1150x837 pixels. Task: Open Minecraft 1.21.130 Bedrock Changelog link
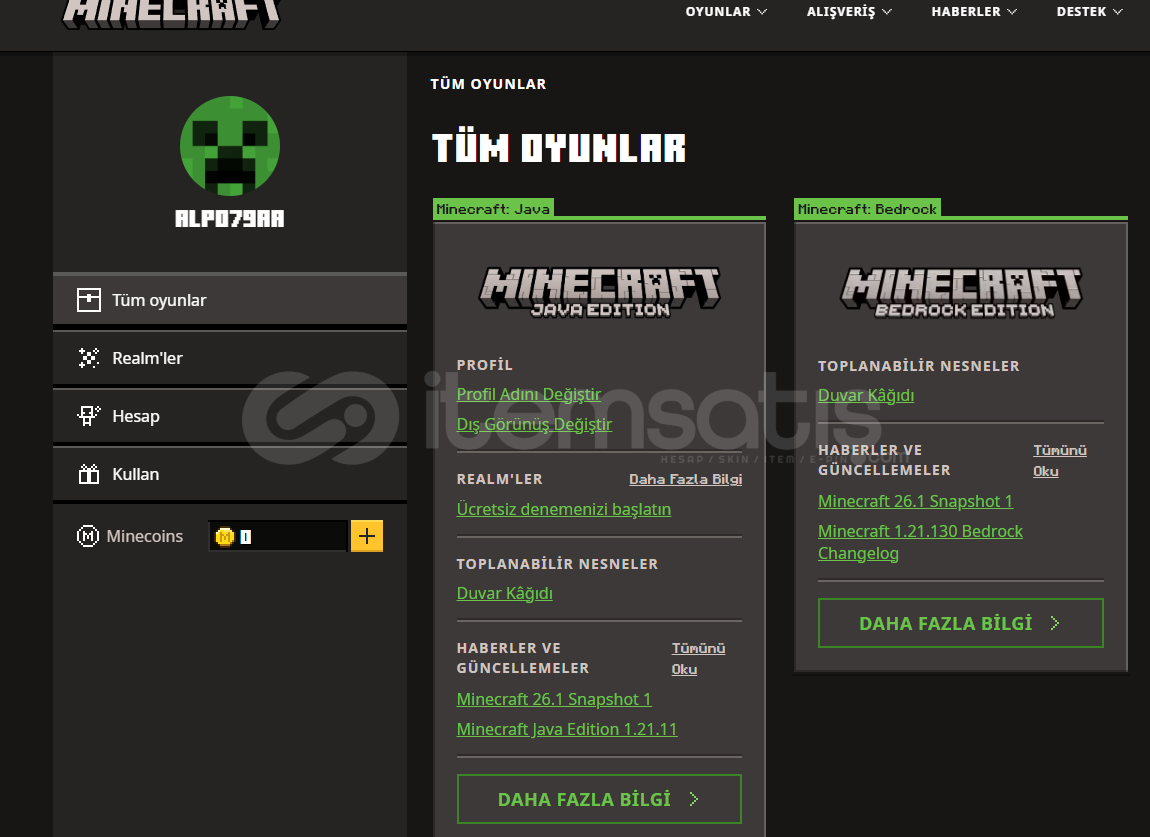pos(920,542)
